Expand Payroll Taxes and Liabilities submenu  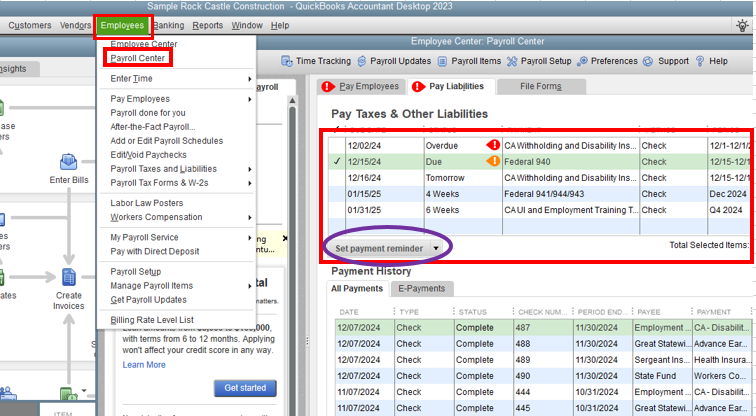point(250,169)
